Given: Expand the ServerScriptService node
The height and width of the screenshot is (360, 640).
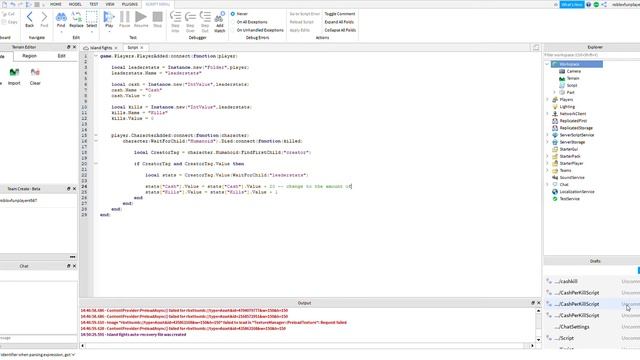Looking at the screenshot, I should click(547, 135).
